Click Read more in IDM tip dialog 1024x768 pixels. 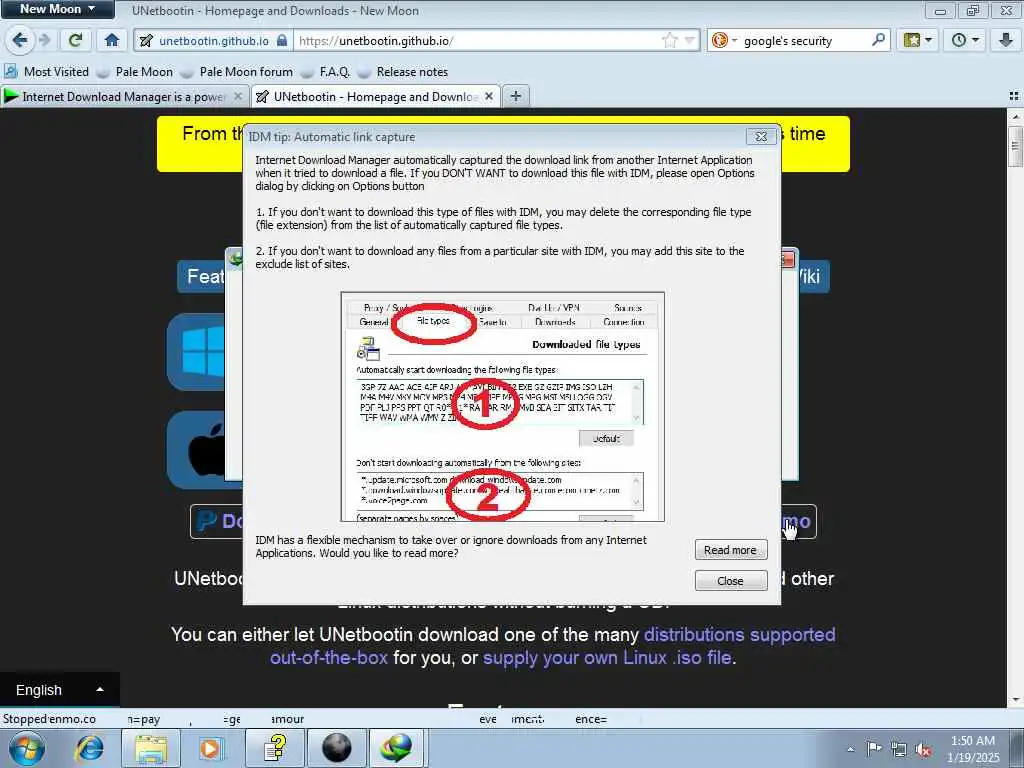click(x=730, y=550)
